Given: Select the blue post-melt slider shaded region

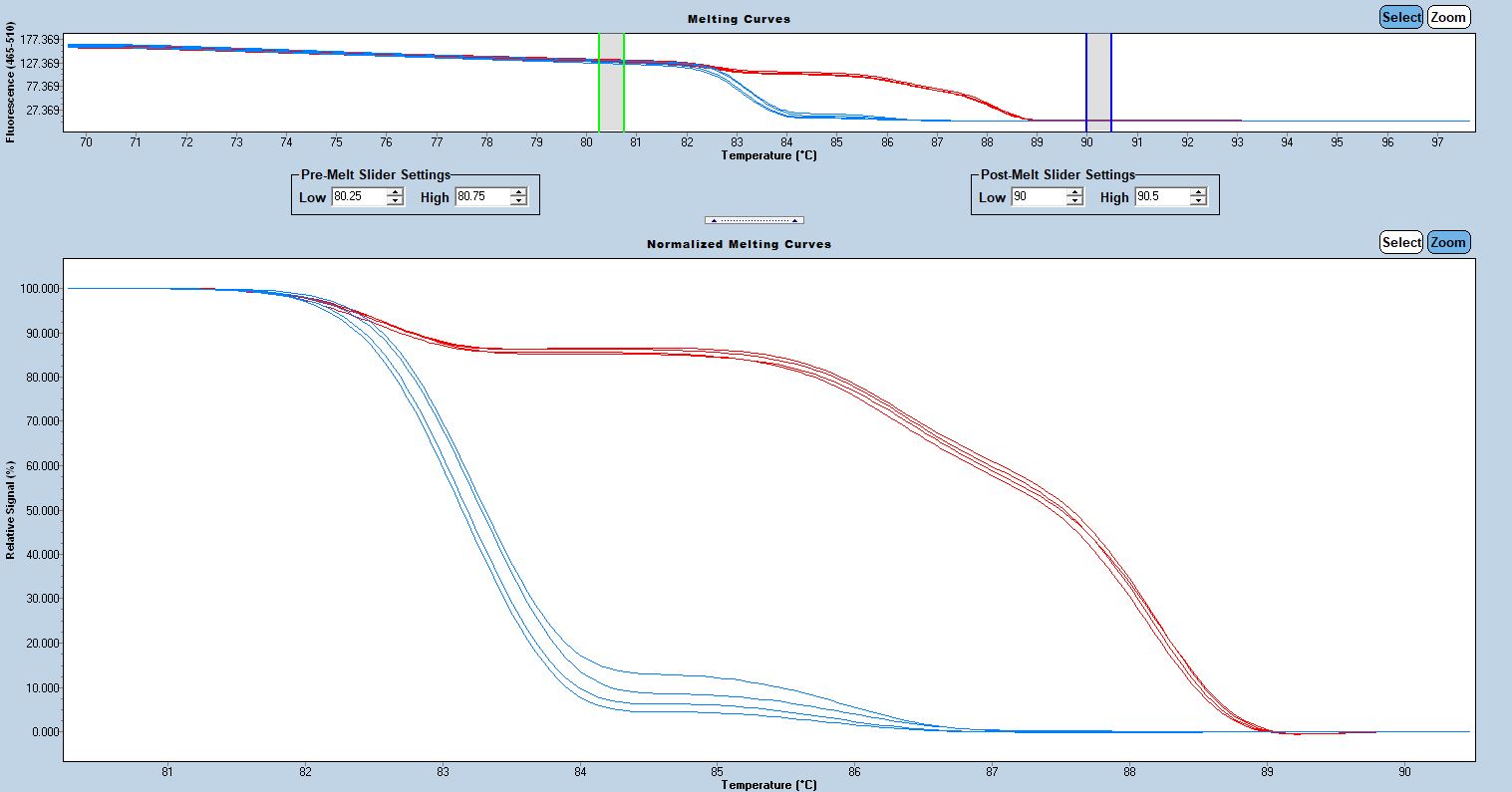Looking at the screenshot, I should (x=1098, y=82).
